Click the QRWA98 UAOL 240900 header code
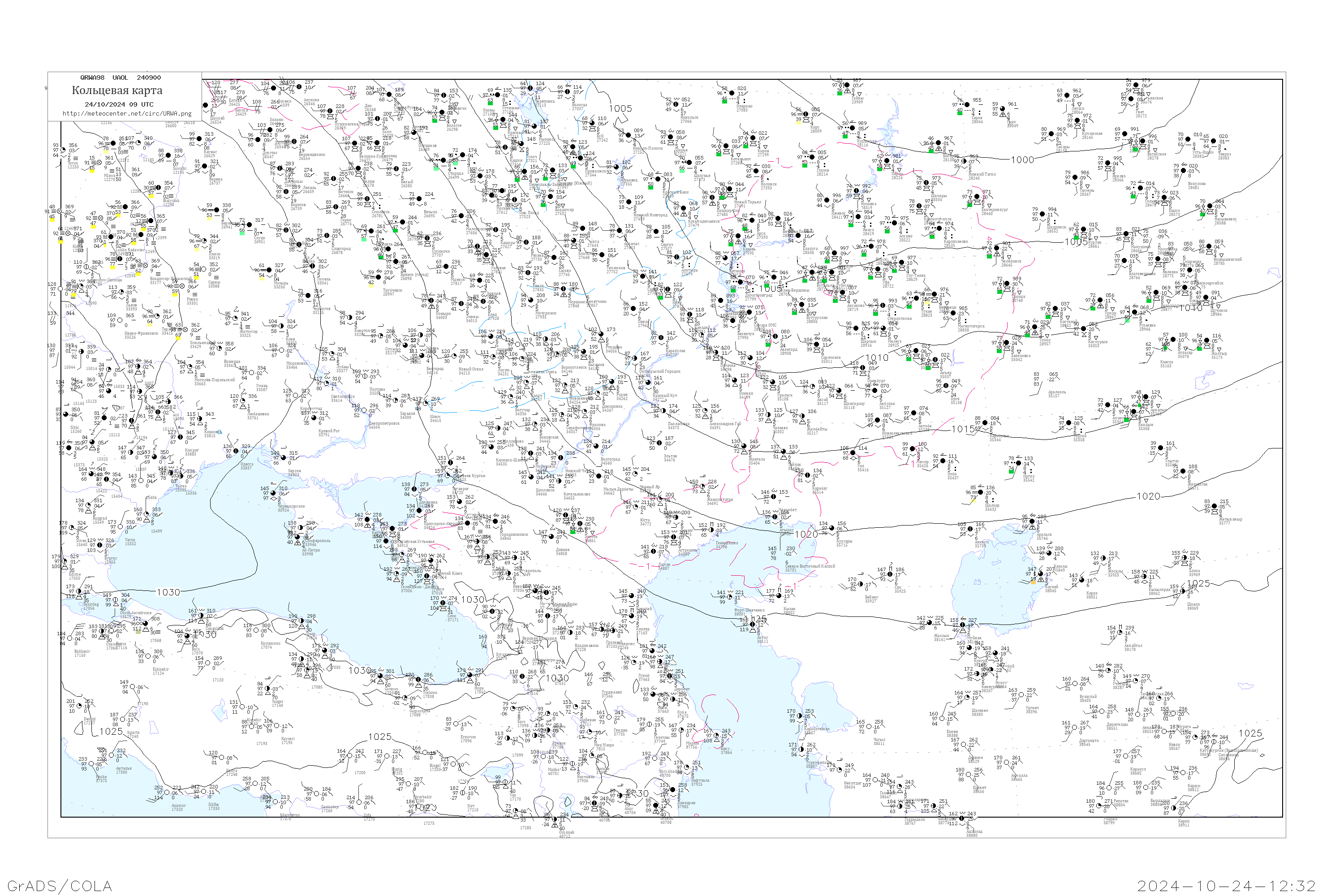The image size is (1344, 896). pyautogui.click(x=120, y=78)
